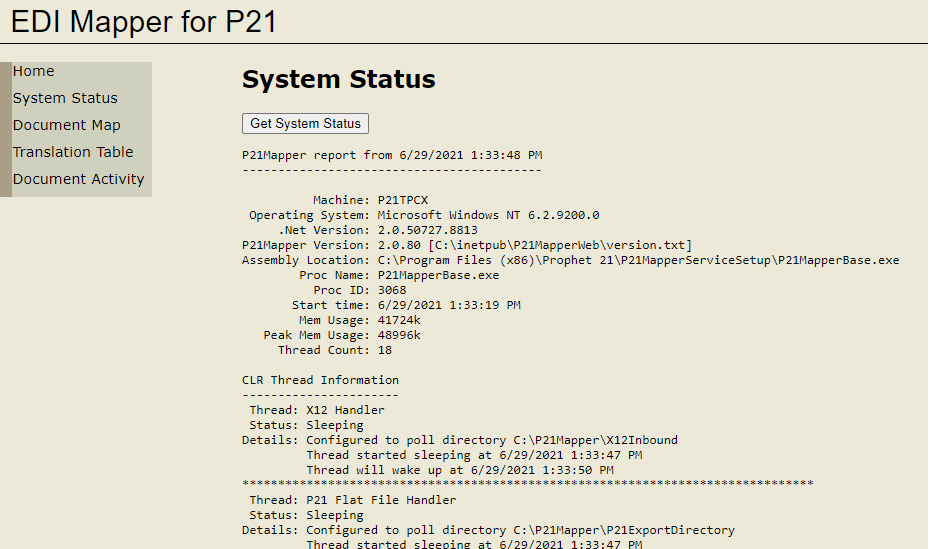
Task: Click the Peak Mem Usage value 48996k
Action: tap(399, 335)
